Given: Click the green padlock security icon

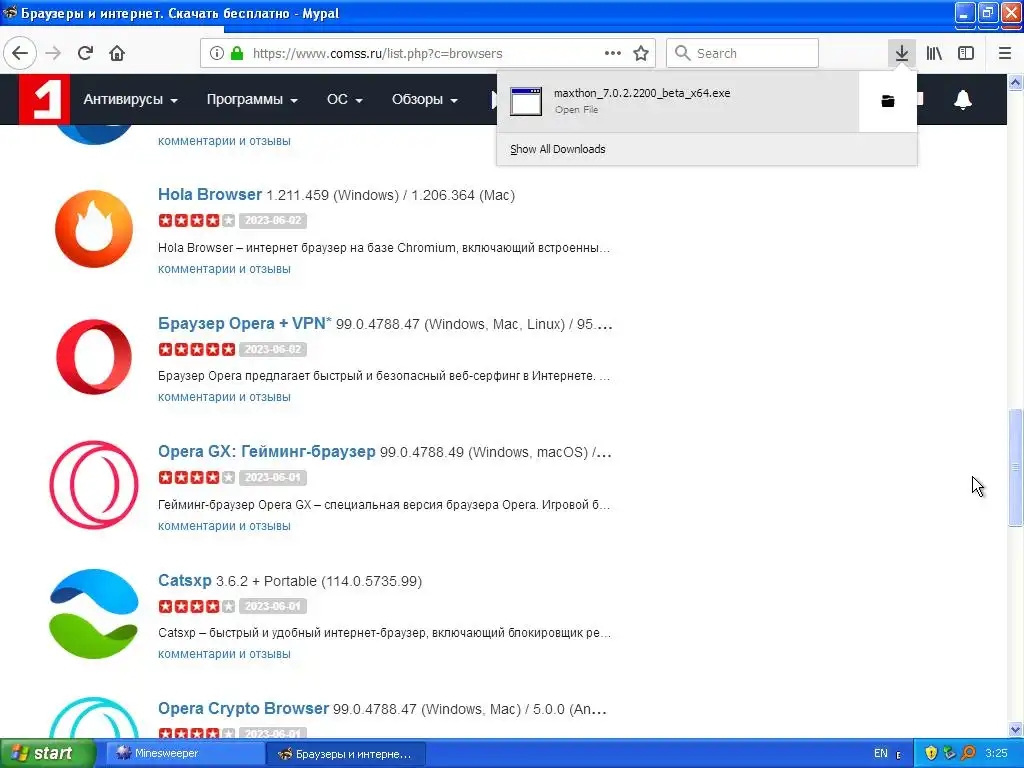Looking at the screenshot, I should tap(236, 54).
